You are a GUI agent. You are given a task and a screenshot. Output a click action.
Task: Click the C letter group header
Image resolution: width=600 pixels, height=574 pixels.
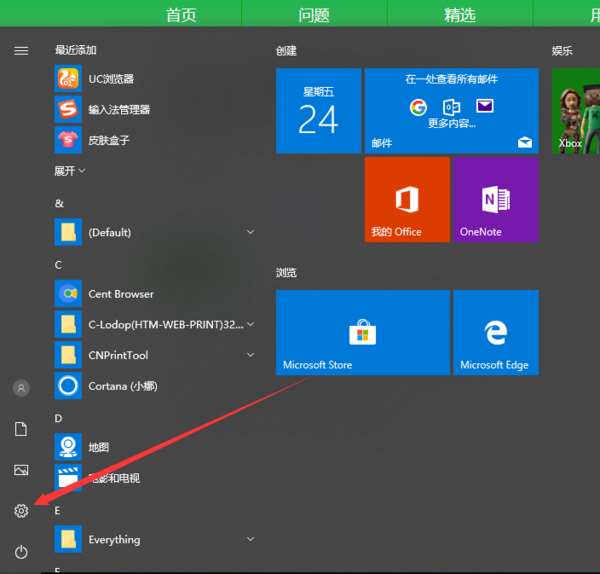tap(58, 265)
